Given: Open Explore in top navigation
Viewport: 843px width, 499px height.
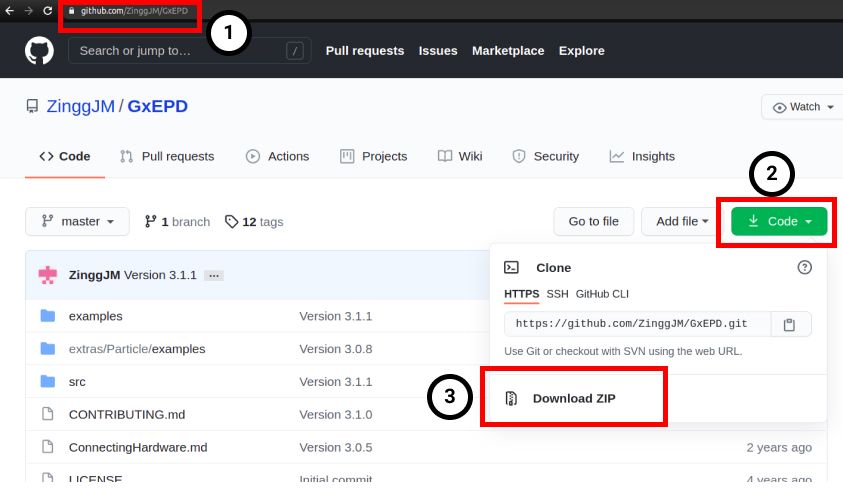Looking at the screenshot, I should (x=581, y=51).
